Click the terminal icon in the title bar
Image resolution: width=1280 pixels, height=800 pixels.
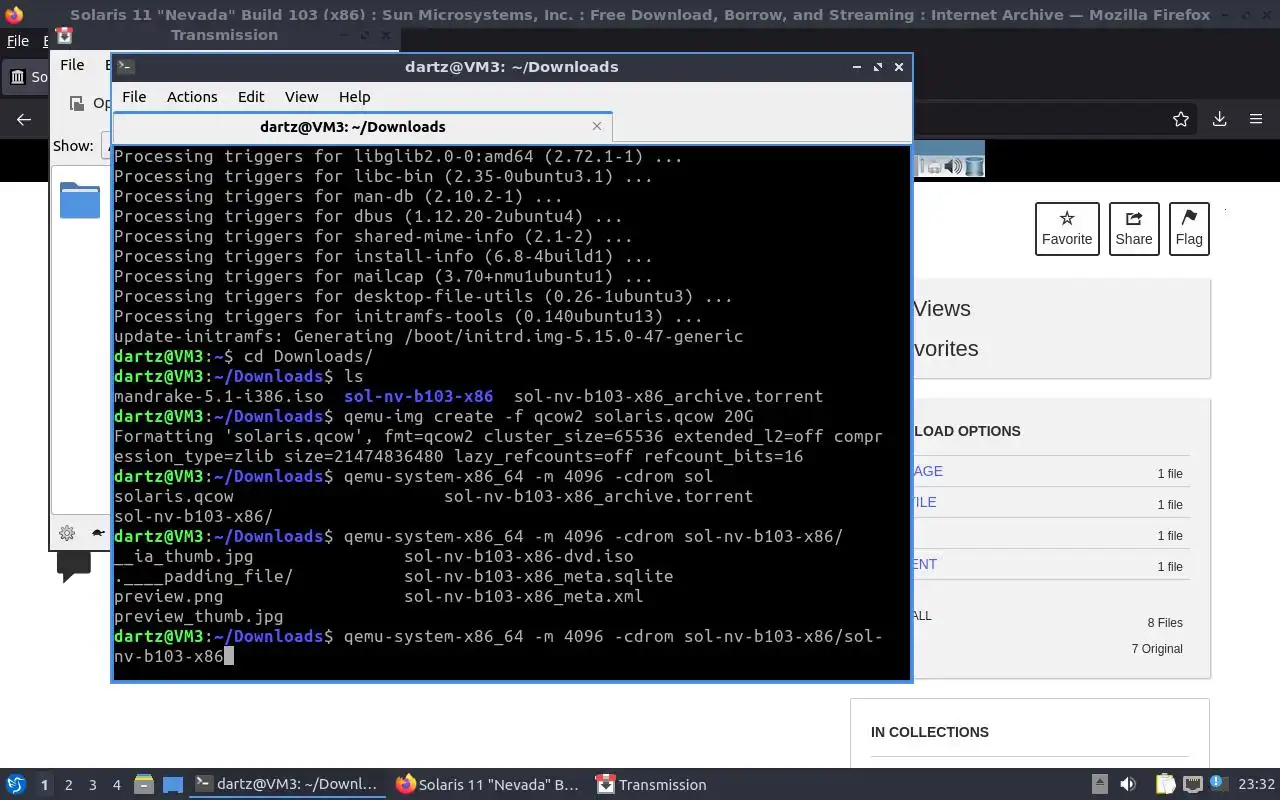pyautogui.click(x=125, y=67)
